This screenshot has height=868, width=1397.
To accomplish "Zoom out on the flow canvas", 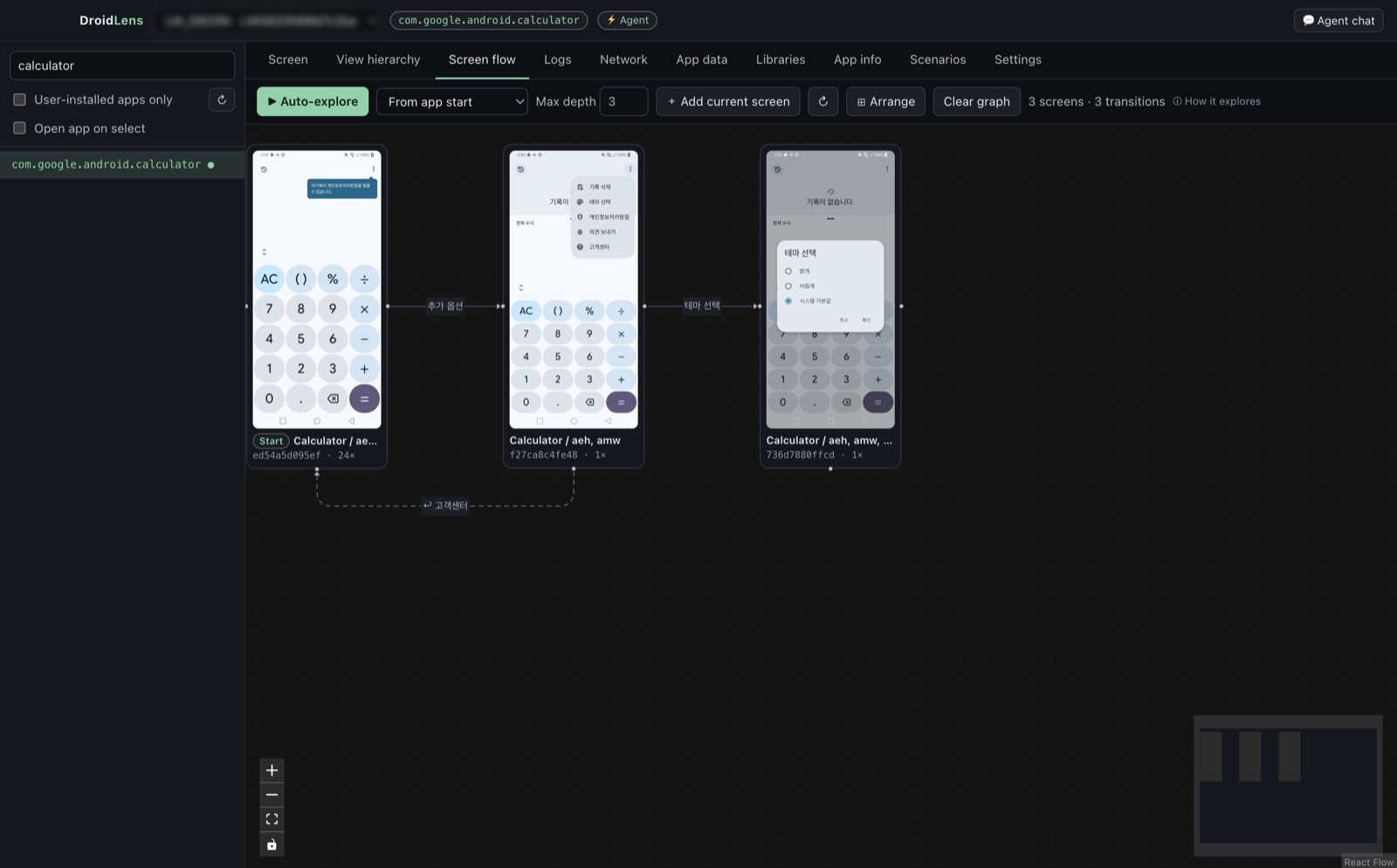I will click(x=272, y=795).
